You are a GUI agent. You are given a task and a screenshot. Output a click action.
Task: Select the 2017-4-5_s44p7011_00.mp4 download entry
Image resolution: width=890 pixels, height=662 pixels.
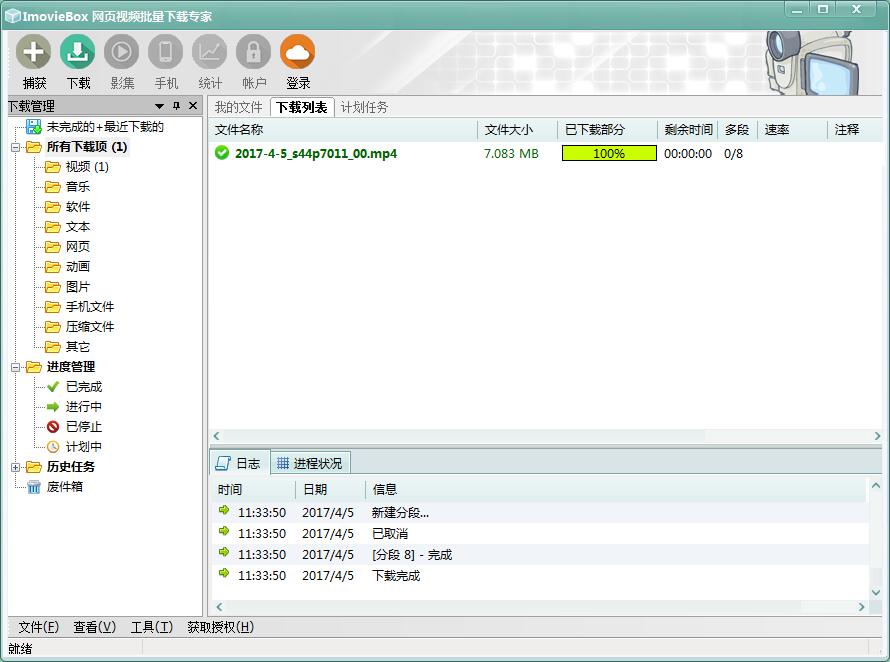(x=315, y=154)
